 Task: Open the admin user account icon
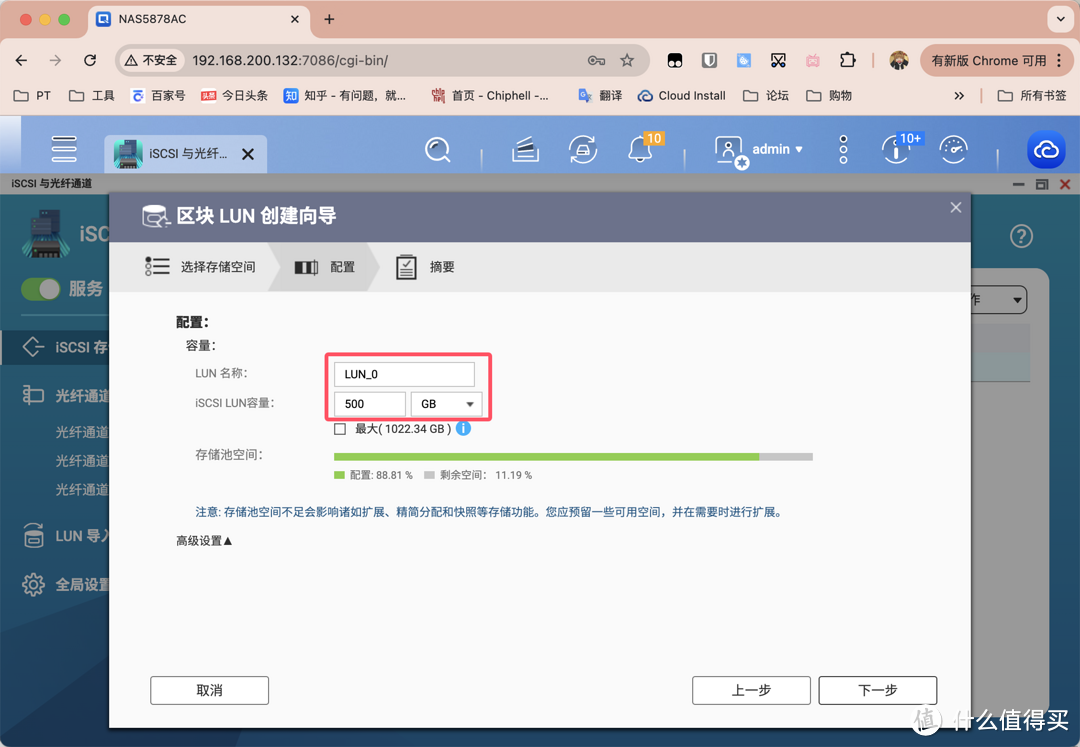729,150
